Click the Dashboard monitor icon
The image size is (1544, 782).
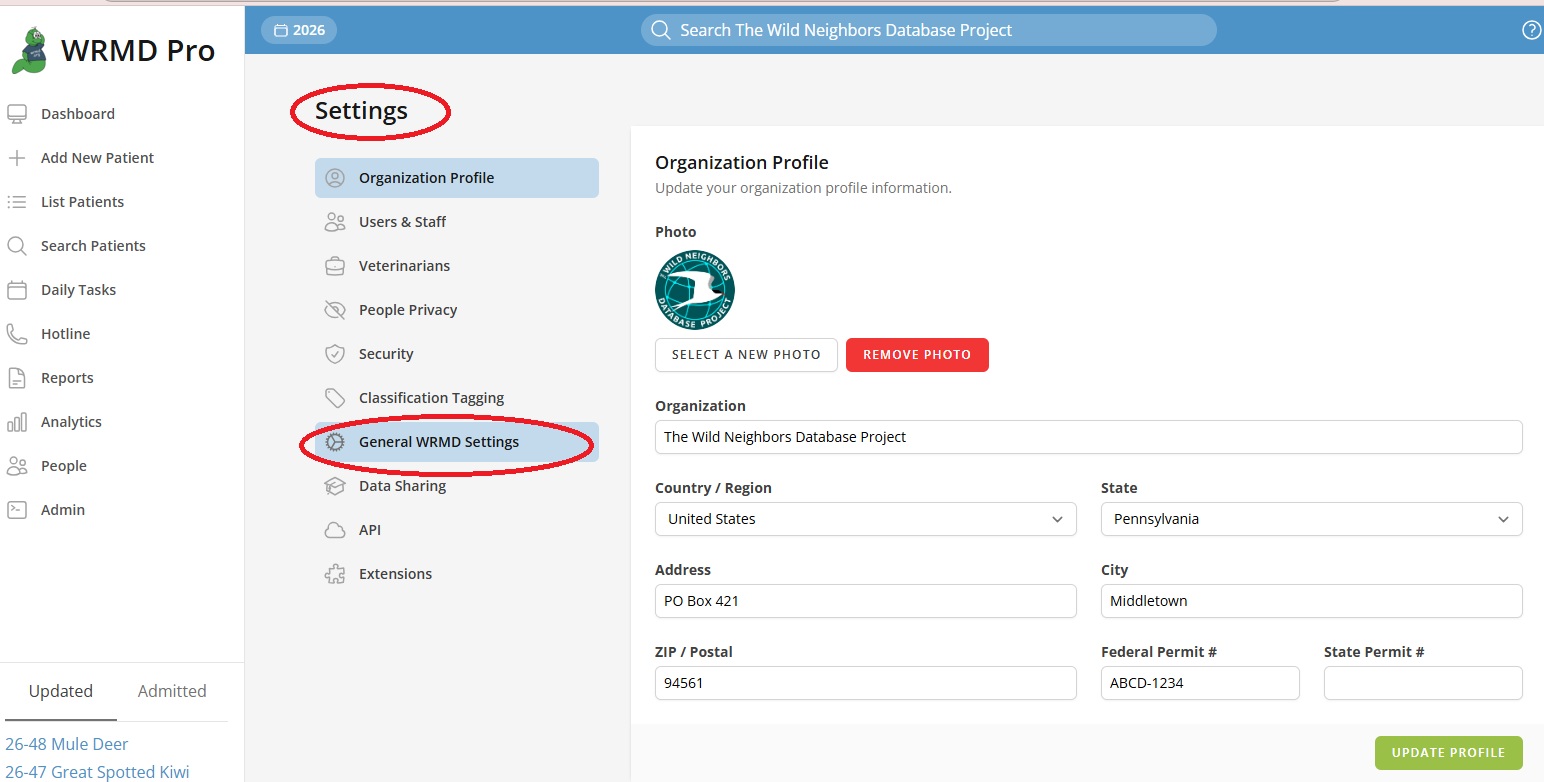pyautogui.click(x=17, y=114)
